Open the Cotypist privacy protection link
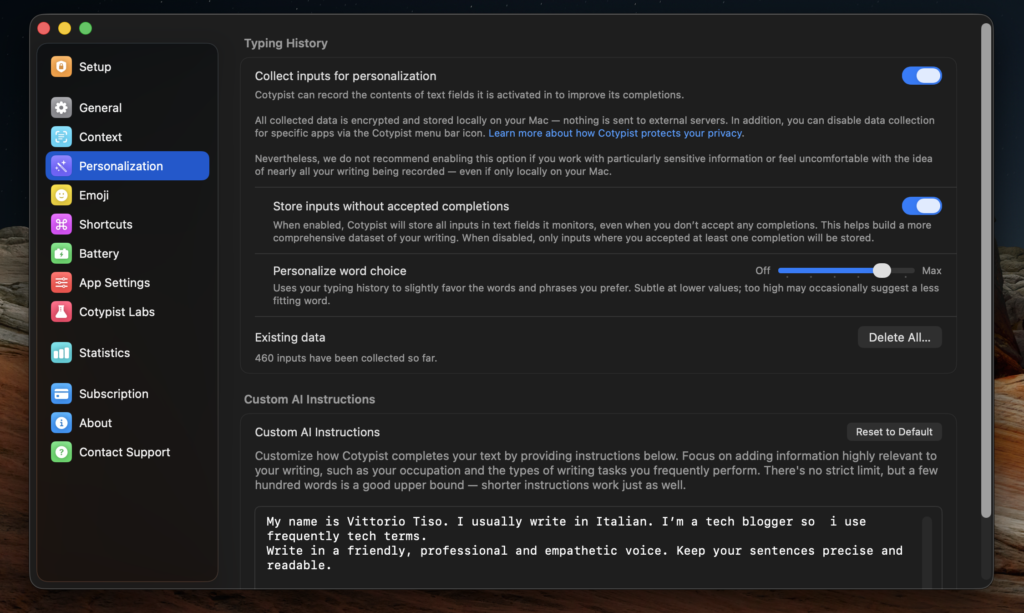1024x613 pixels. (616, 133)
